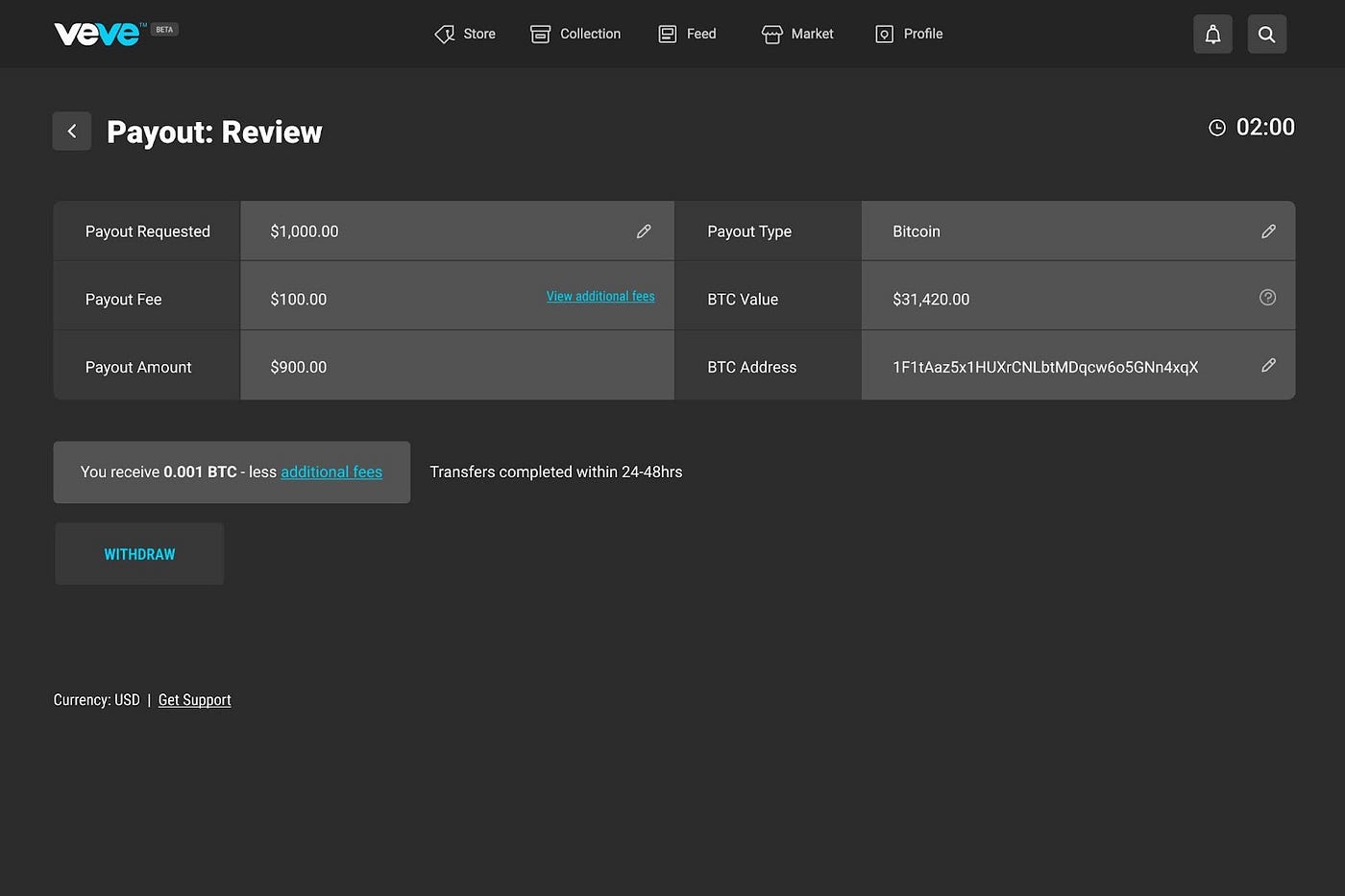1345x896 pixels.
Task: Click the clock icon beside the timer
Action: [1216, 128]
